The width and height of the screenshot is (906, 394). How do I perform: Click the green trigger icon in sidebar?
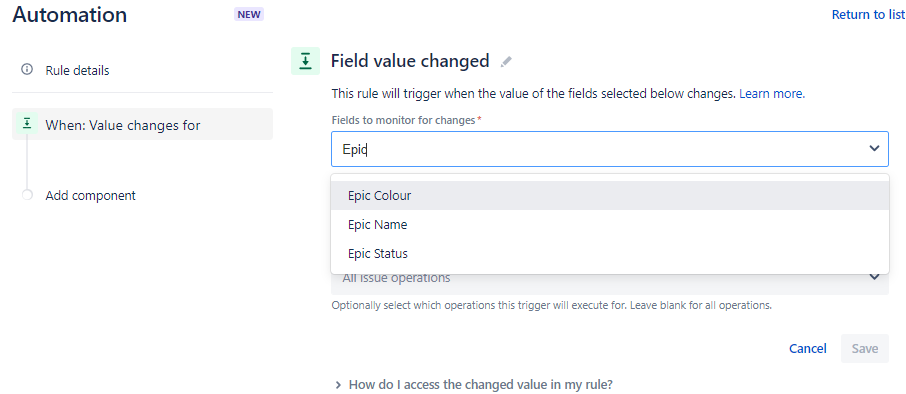point(27,124)
